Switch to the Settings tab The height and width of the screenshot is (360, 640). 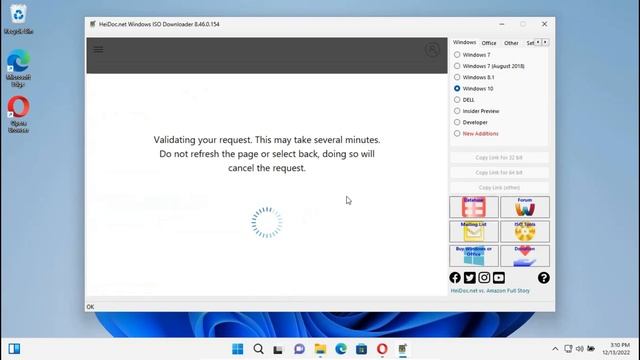coord(530,43)
